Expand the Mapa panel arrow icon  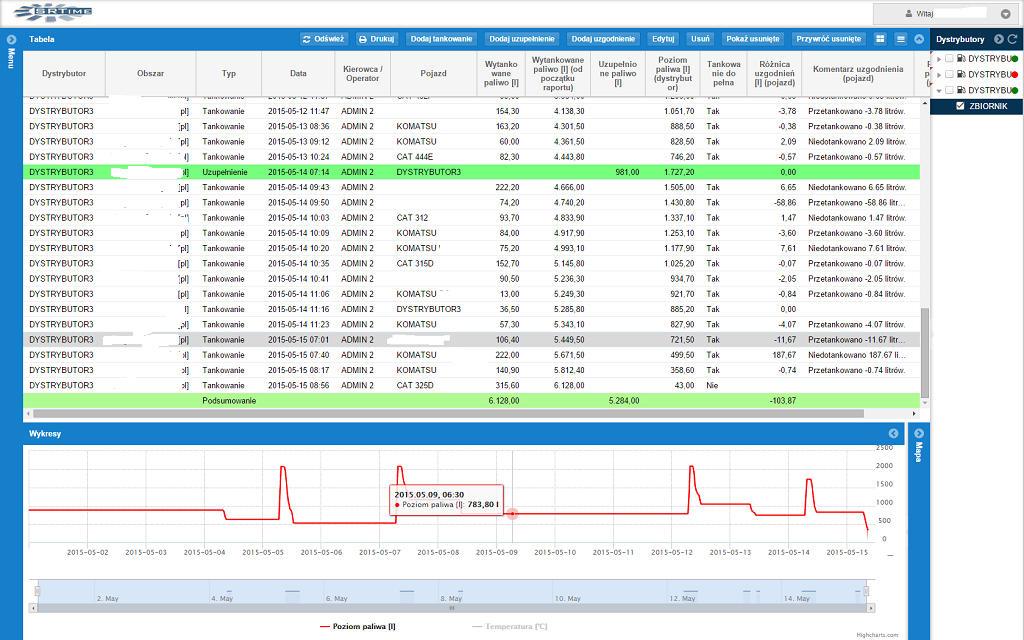click(x=919, y=434)
